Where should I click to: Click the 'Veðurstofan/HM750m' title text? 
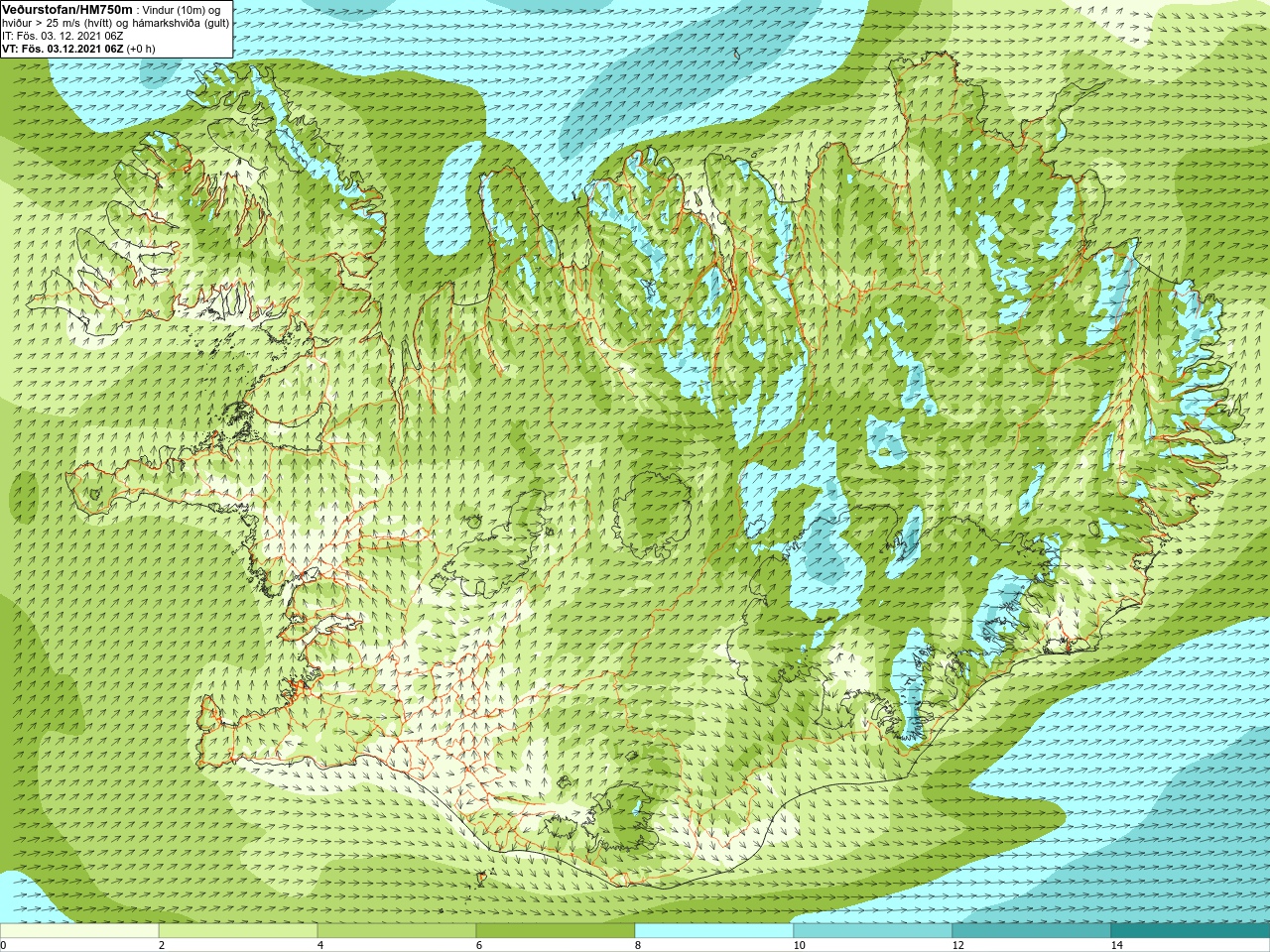[x=67, y=9]
